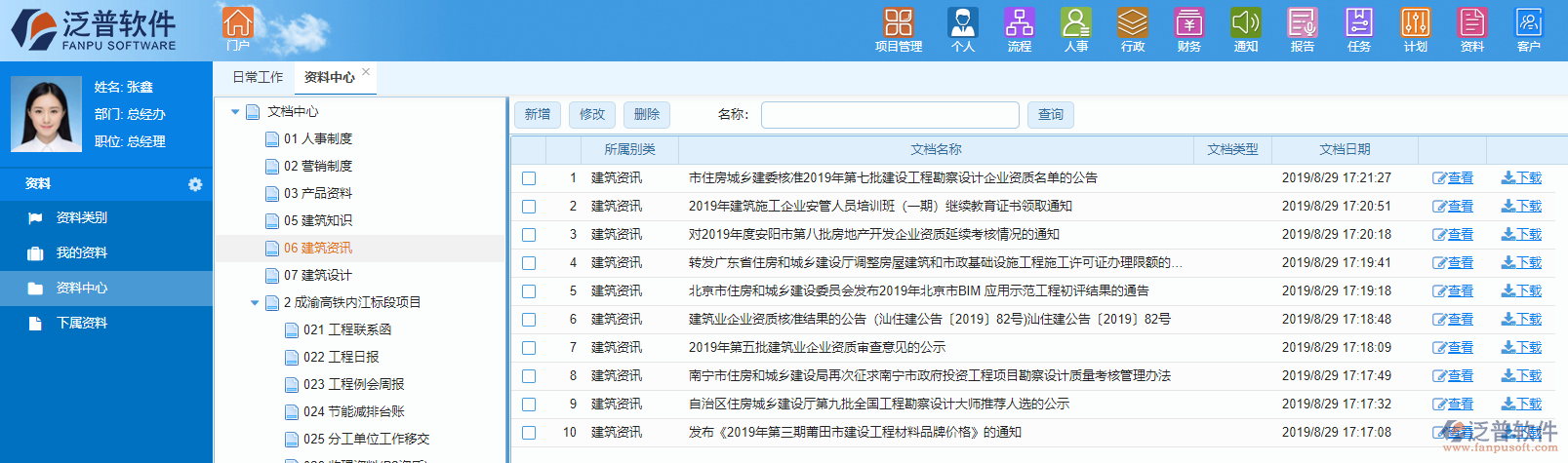The width and height of the screenshot is (1568, 463).
Task: Collapse the 2 成渝高铁内江标段项目 node
Action: [x=255, y=303]
